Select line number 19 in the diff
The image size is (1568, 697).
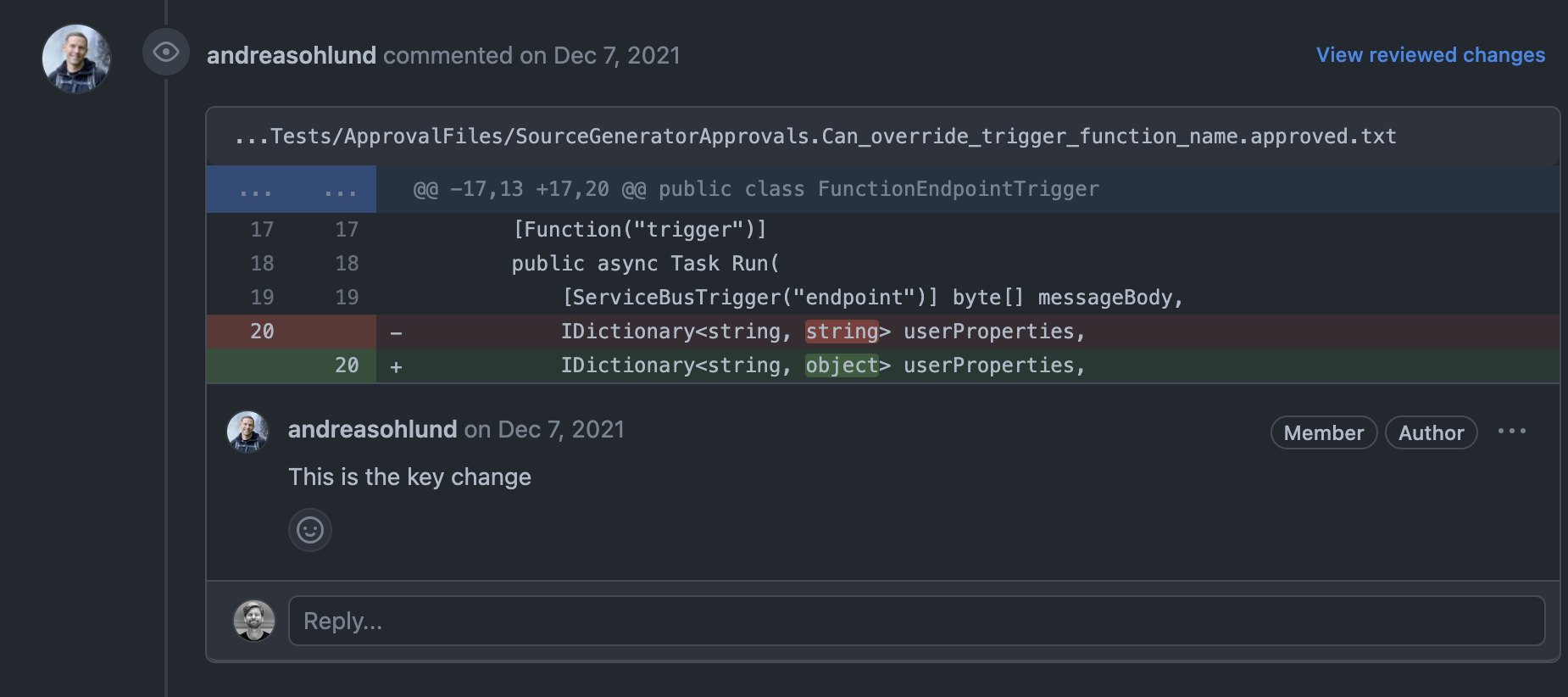(262, 297)
